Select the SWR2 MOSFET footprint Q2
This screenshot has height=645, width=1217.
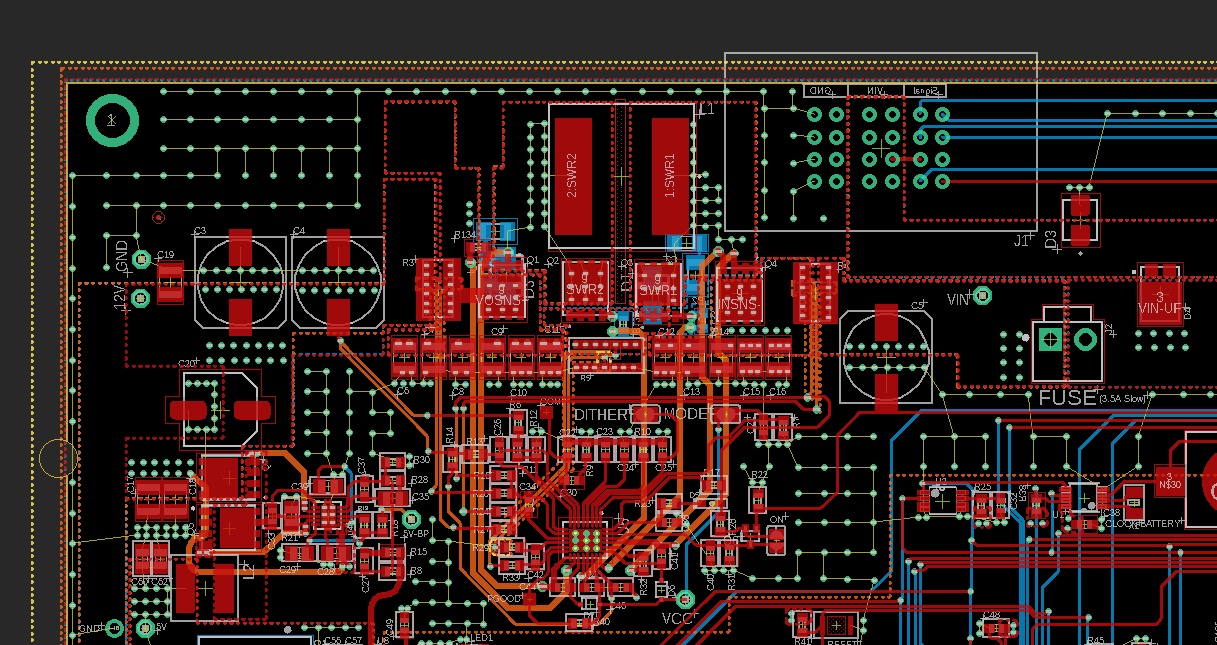pos(586,288)
